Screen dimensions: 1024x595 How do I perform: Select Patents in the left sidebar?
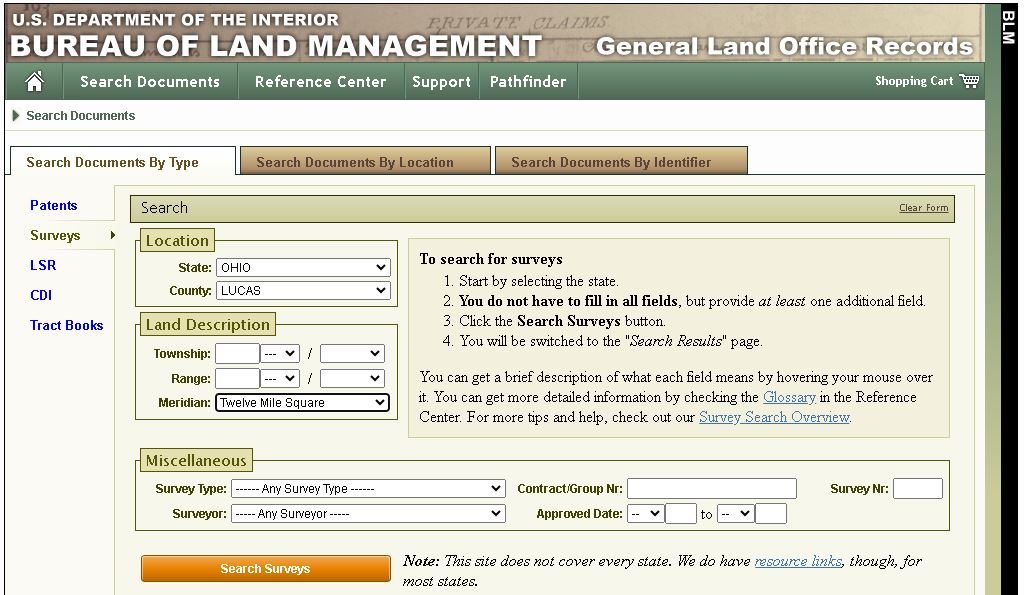coord(54,206)
